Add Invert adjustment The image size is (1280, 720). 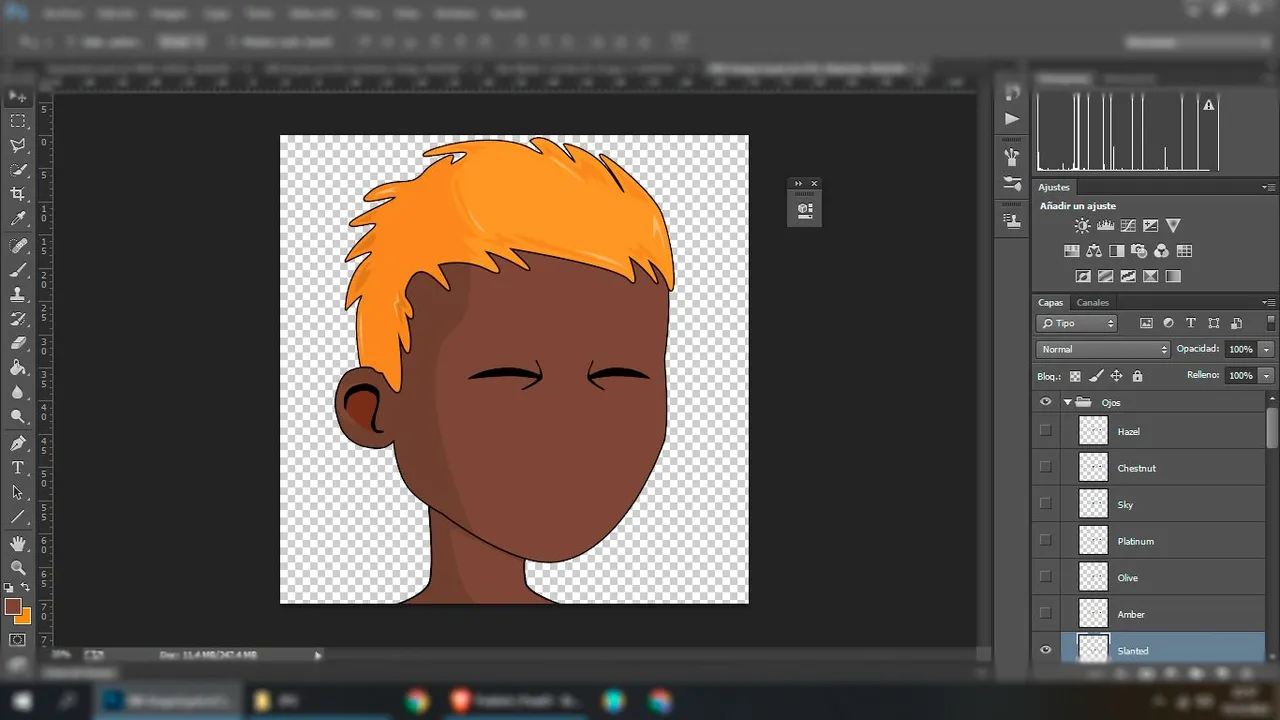1083,276
